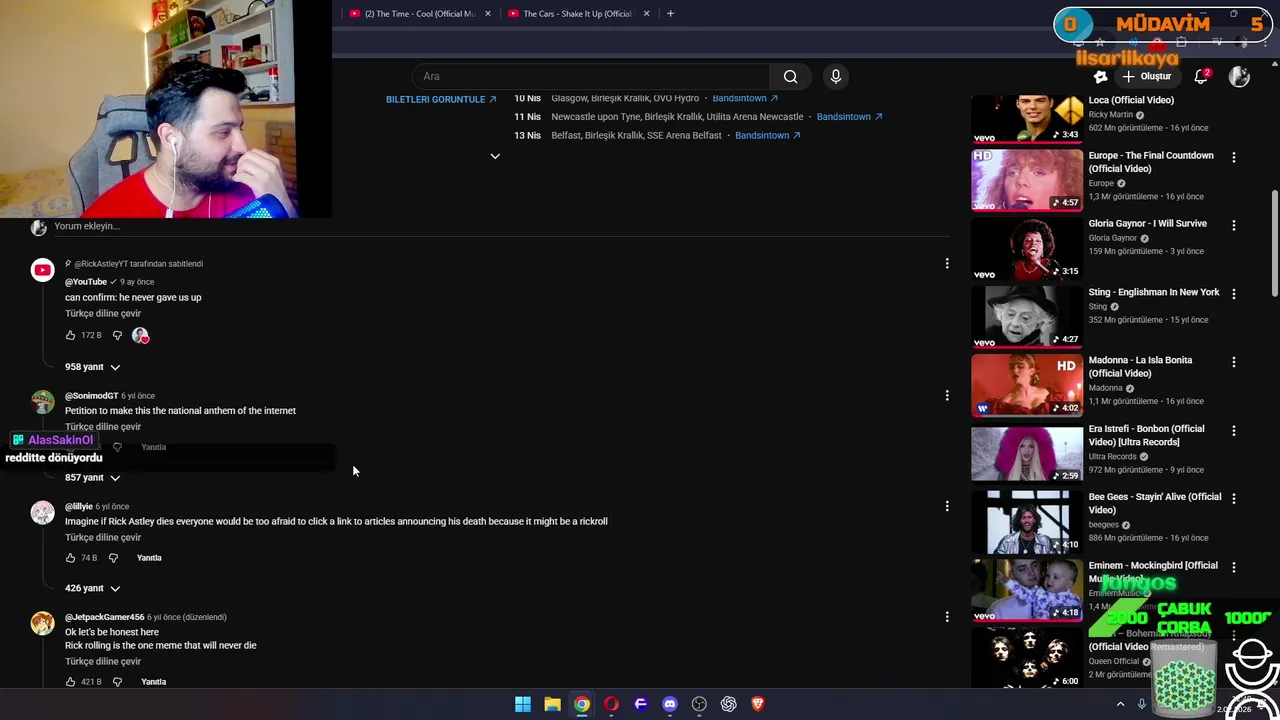Like the @YouTube pinned comment

(x=70, y=335)
